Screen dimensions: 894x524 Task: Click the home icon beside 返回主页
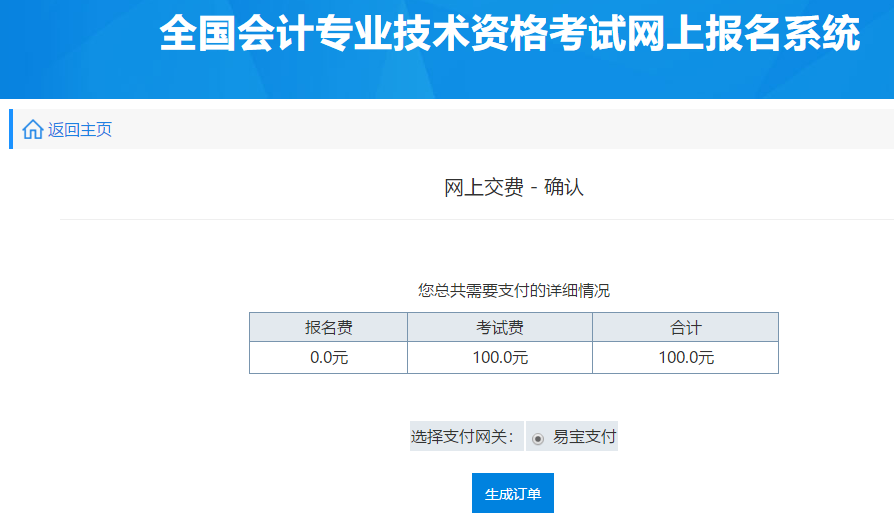33,129
